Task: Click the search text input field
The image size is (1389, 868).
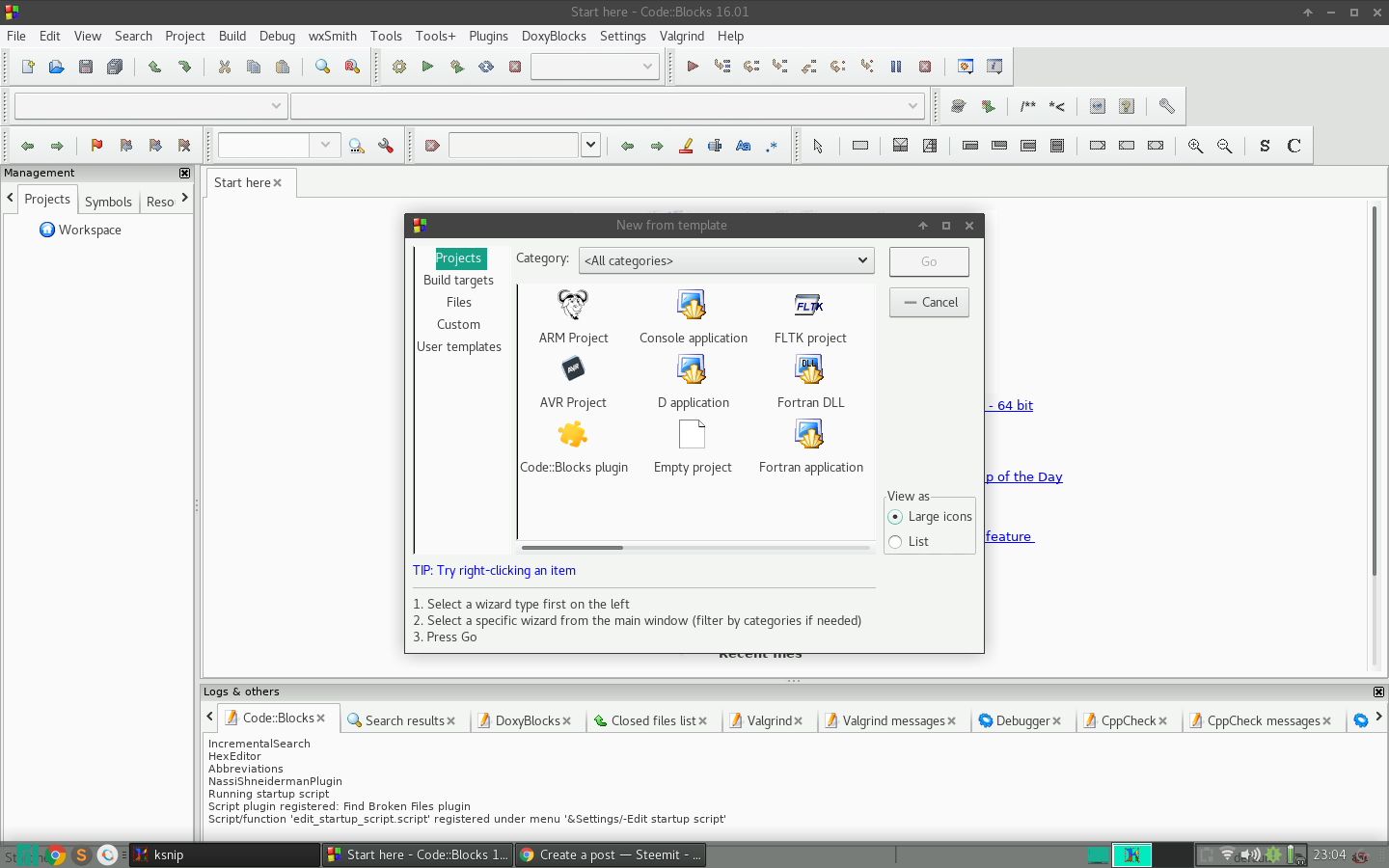Action: pyautogui.click(x=263, y=145)
